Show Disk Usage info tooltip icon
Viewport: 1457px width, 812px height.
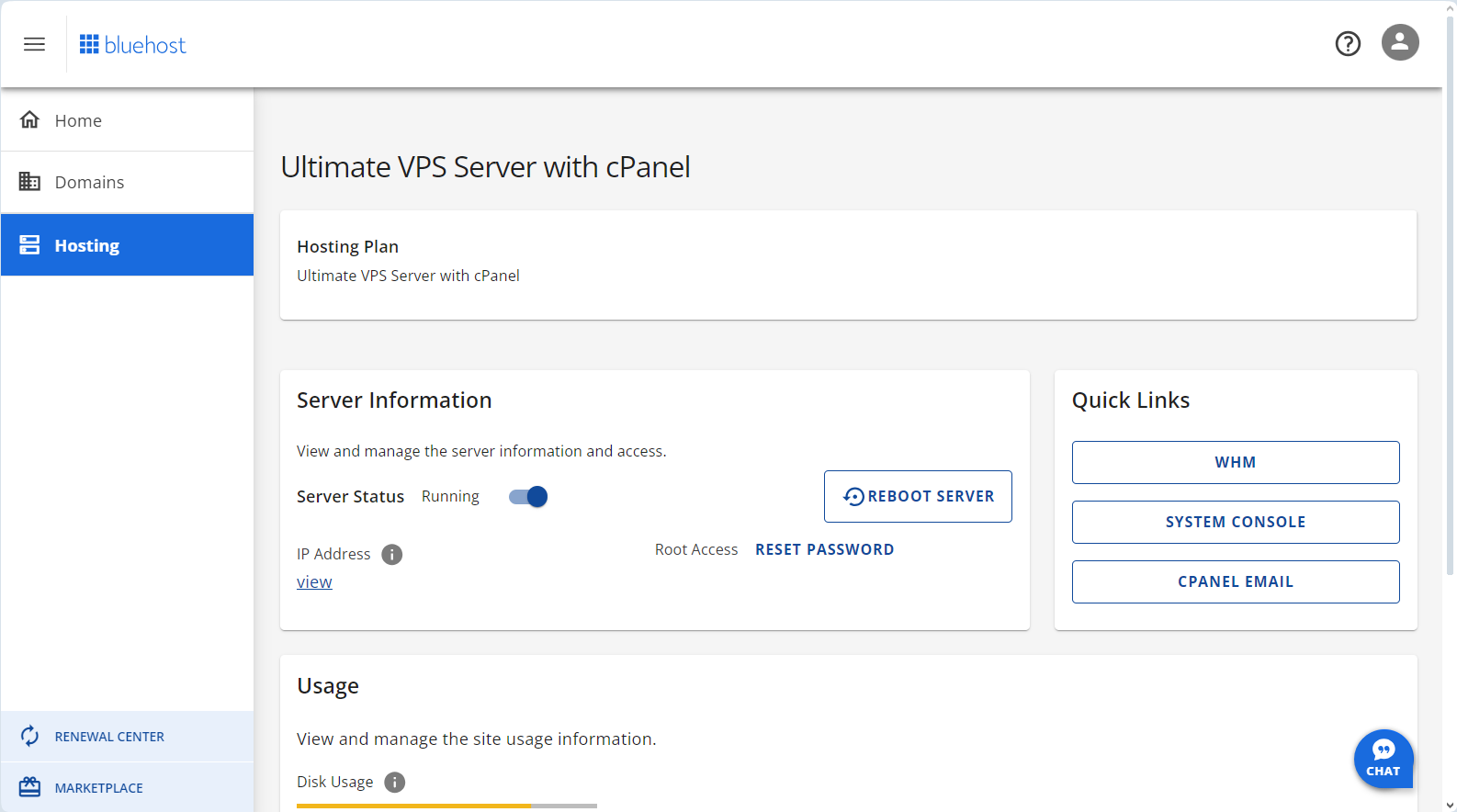[395, 782]
